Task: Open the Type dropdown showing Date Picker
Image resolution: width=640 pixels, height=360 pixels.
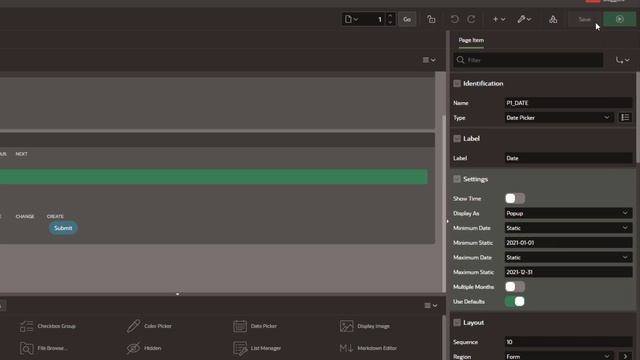Action: point(559,118)
